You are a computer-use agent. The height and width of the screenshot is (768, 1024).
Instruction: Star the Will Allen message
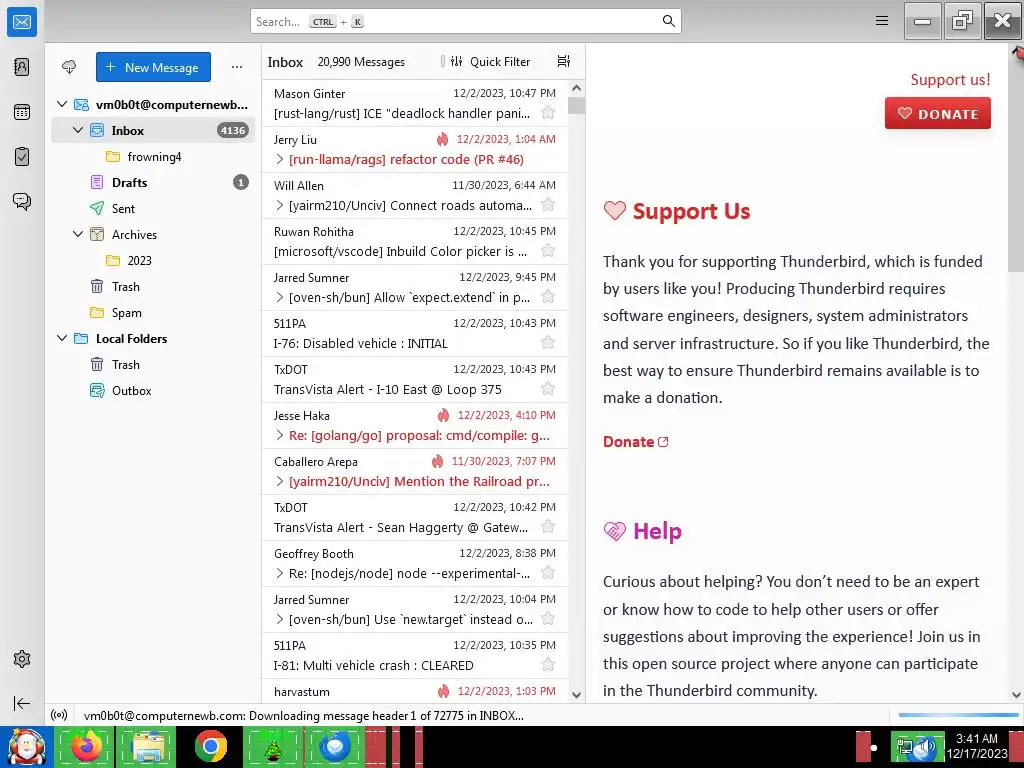[548, 205]
